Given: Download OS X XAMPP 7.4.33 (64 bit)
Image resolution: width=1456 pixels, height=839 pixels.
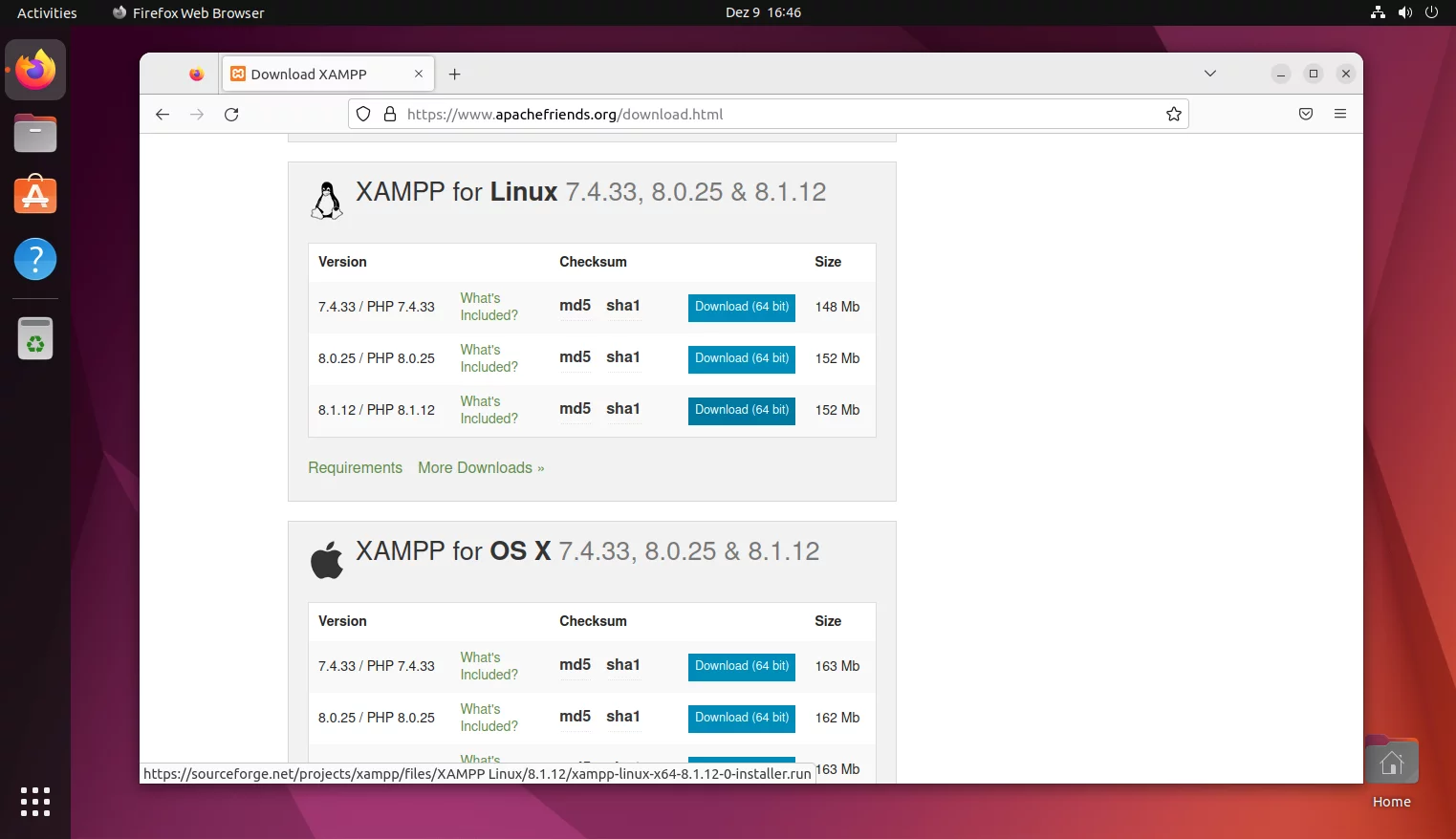Looking at the screenshot, I should coord(742,666).
